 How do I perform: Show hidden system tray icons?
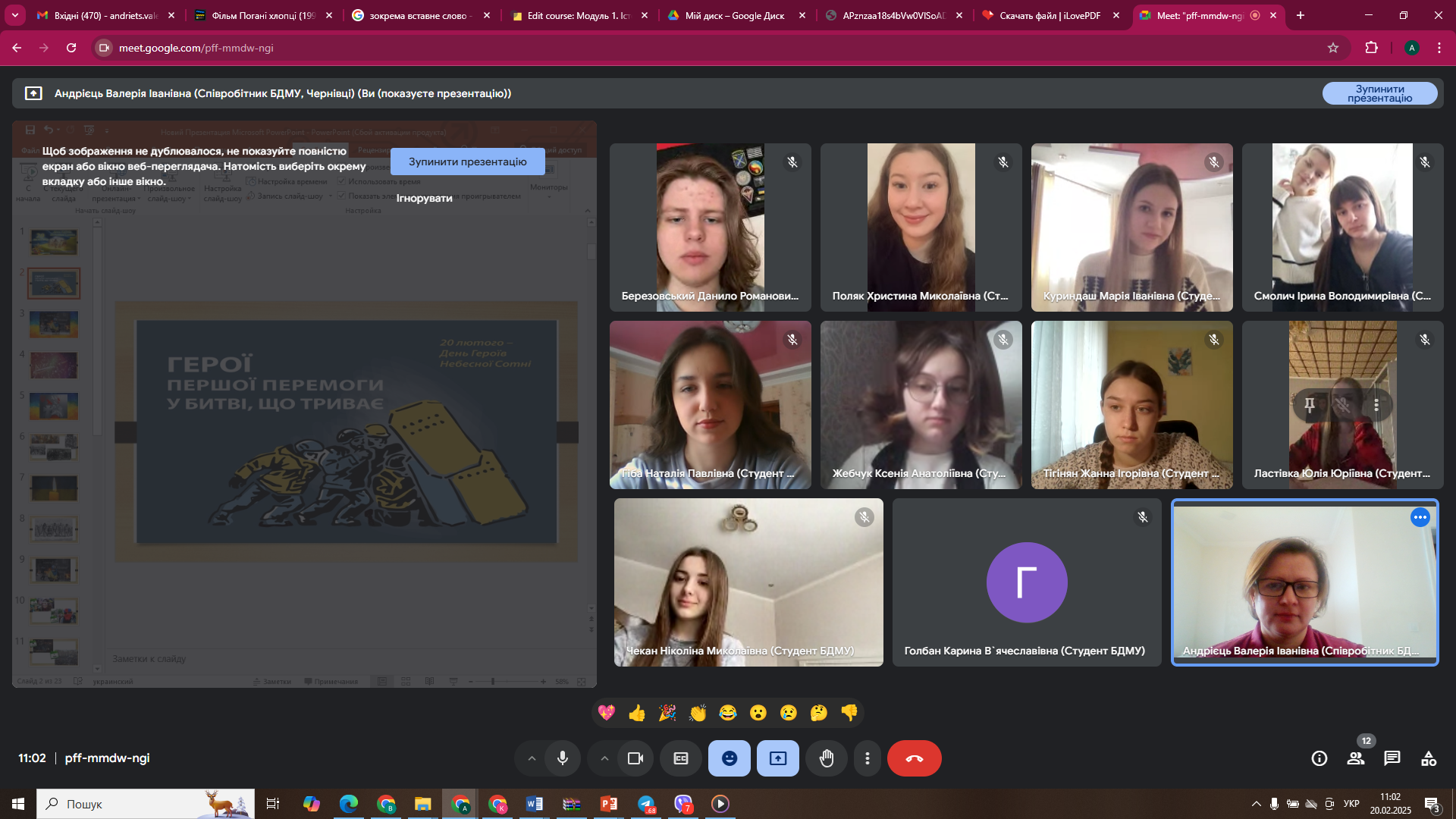point(1257,804)
